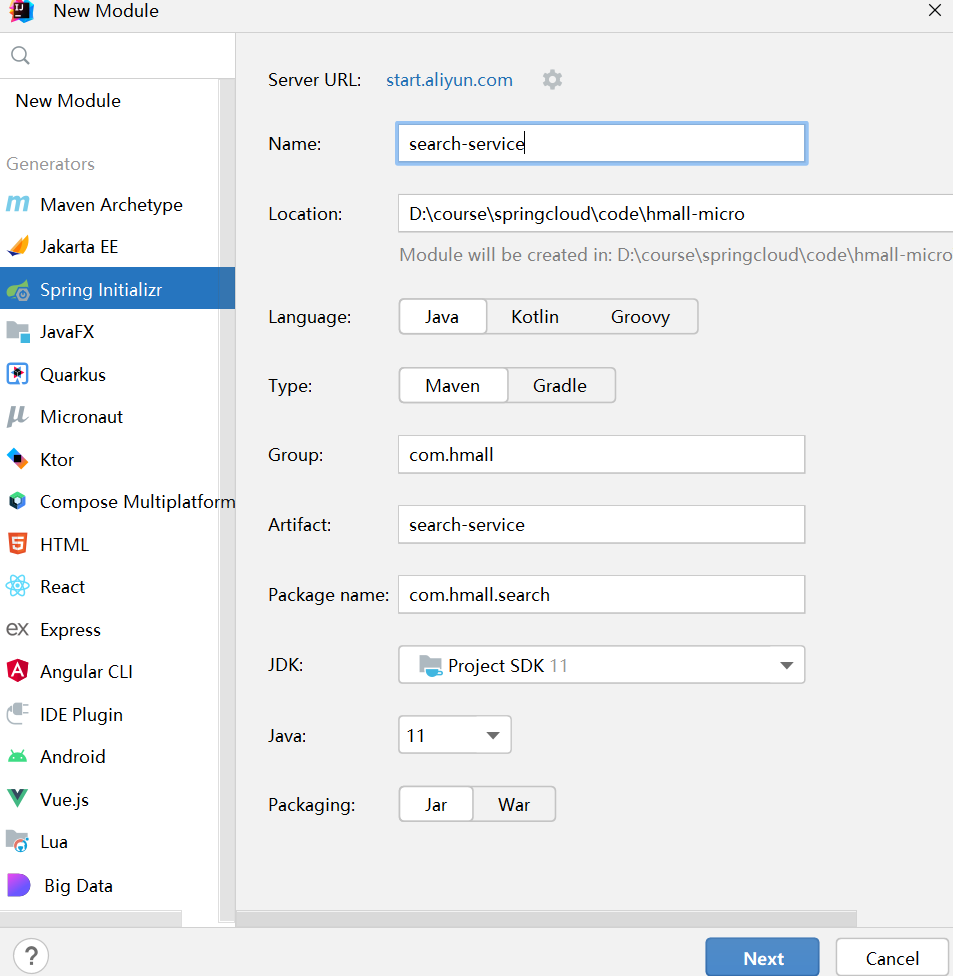953x976 pixels.
Task: Select the New Module list entry
Action: point(68,101)
